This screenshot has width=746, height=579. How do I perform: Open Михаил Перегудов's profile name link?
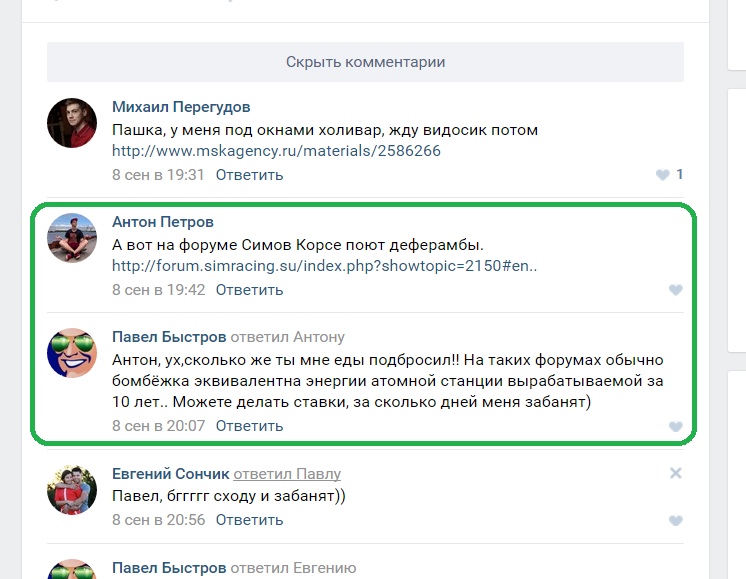click(x=181, y=107)
